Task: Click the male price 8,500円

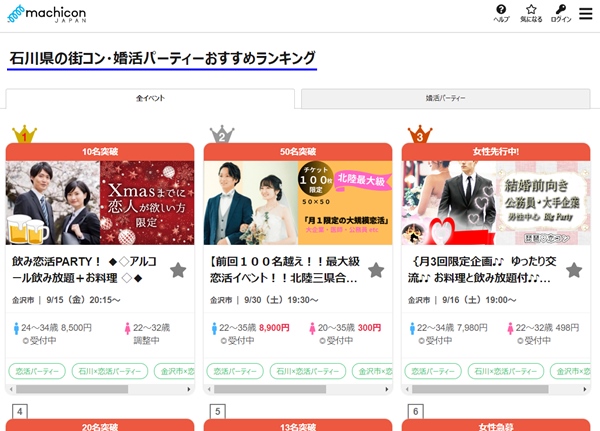Action: point(77,328)
